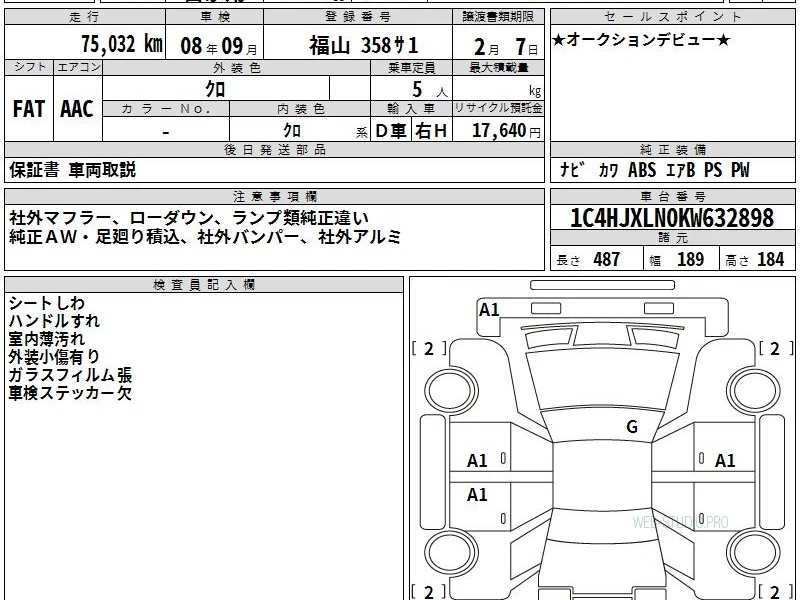Image resolution: width=800 pixels, height=600 pixels.
Task: Select the inspection date 08年09月
Action: click(219, 46)
